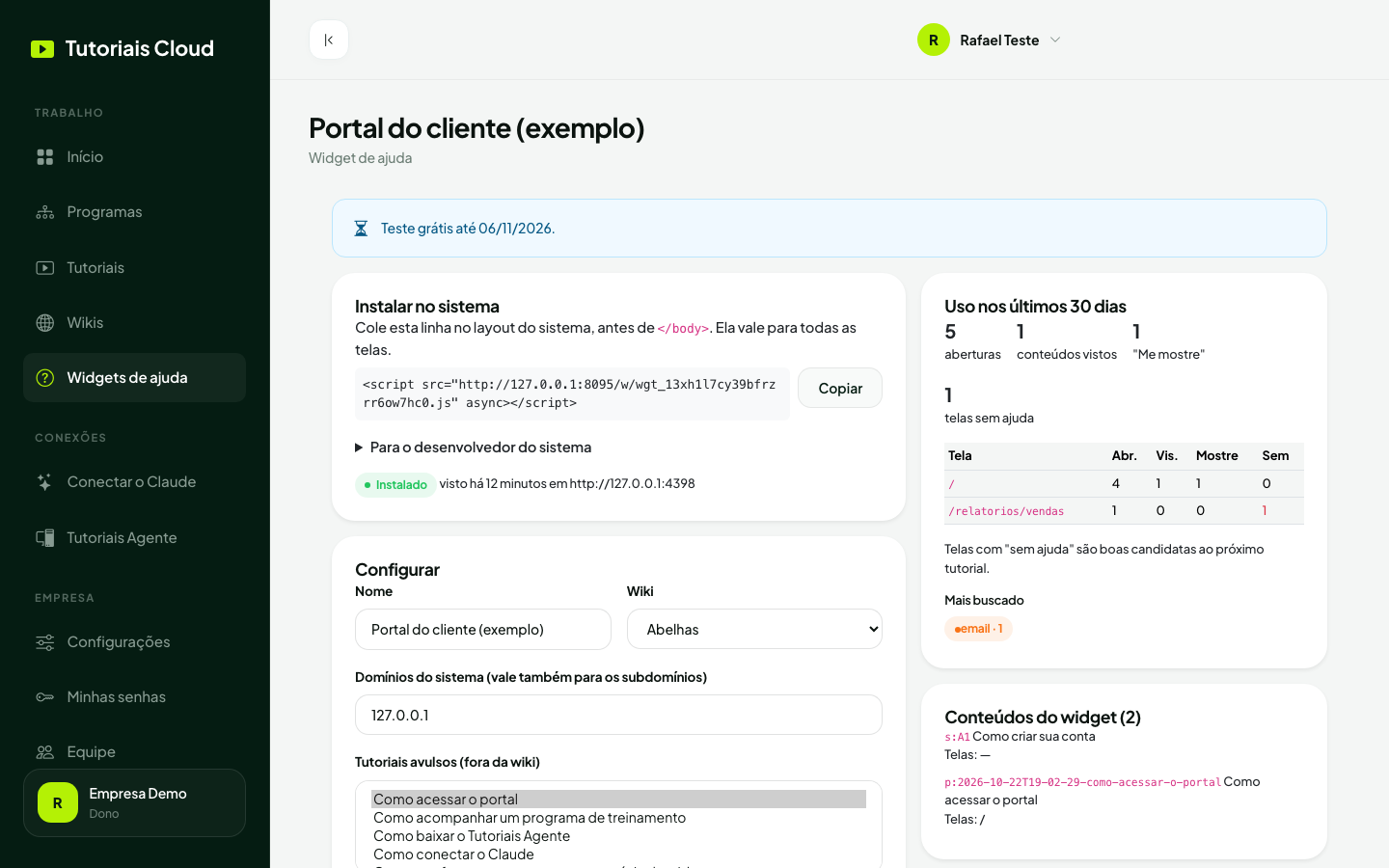The width and height of the screenshot is (1389, 868).
Task: Click the Teste grátis até 06/11/2026 text
Action: pyautogui.click(x=468, y=229)
